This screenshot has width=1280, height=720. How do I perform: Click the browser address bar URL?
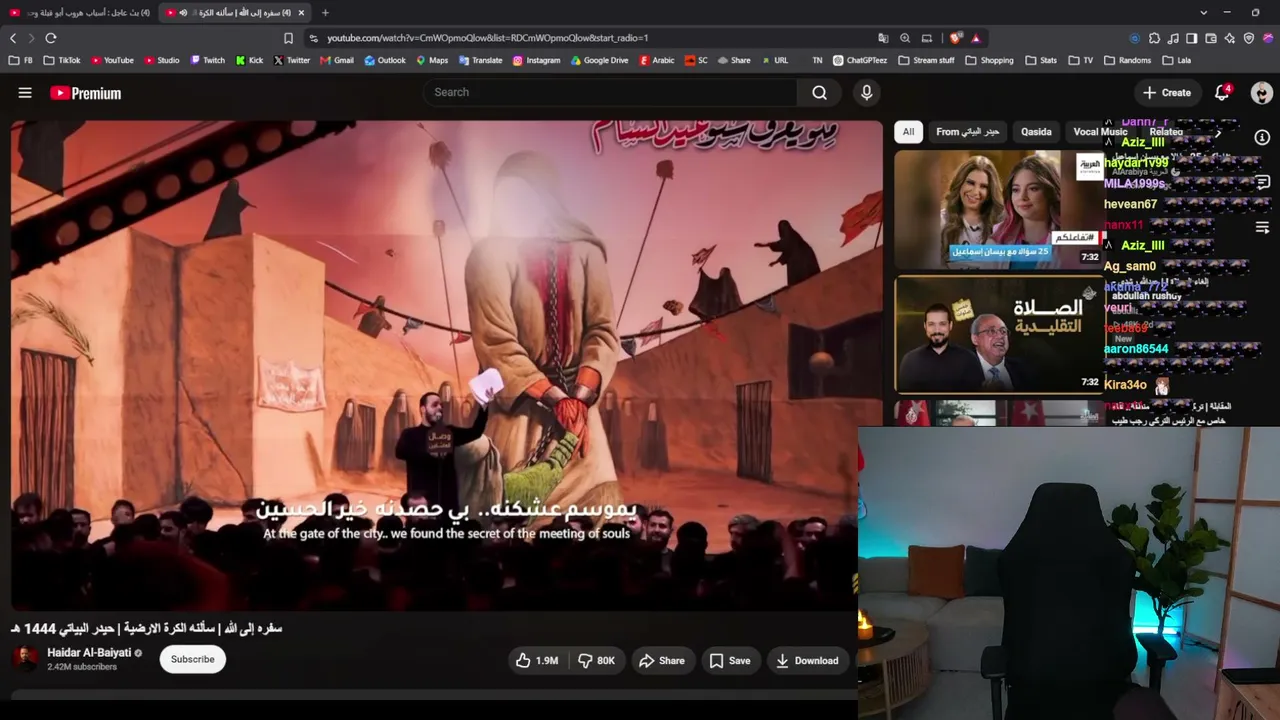pyautogui.click(x=488, y=38)
